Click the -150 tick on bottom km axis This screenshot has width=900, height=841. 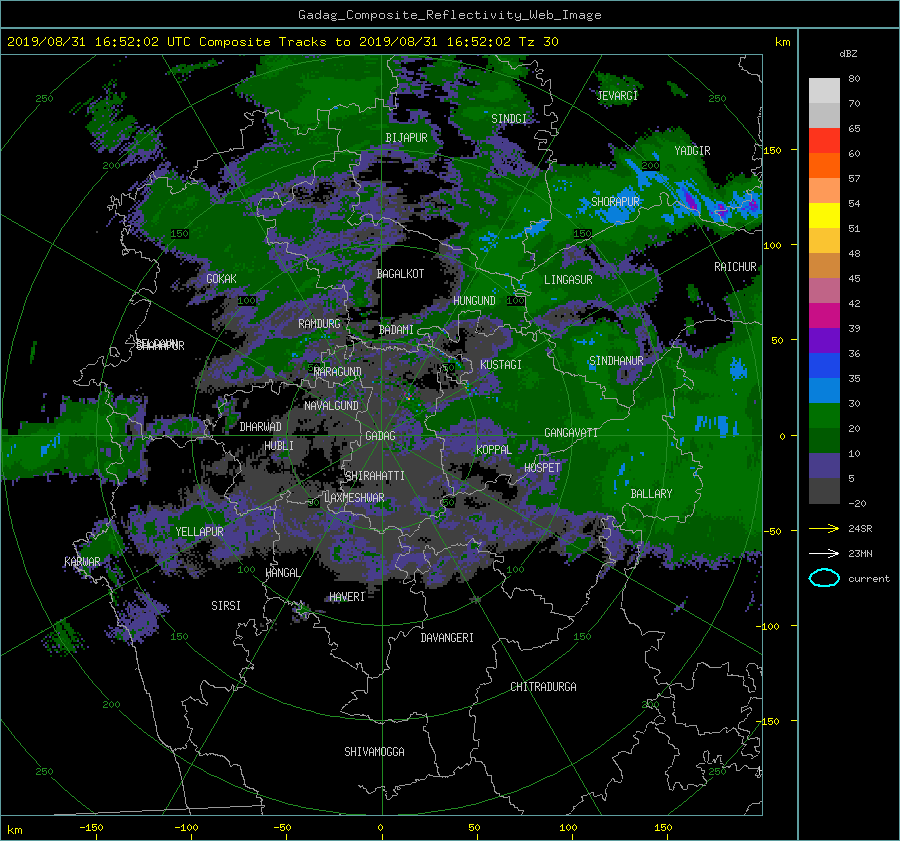(91, 828)
